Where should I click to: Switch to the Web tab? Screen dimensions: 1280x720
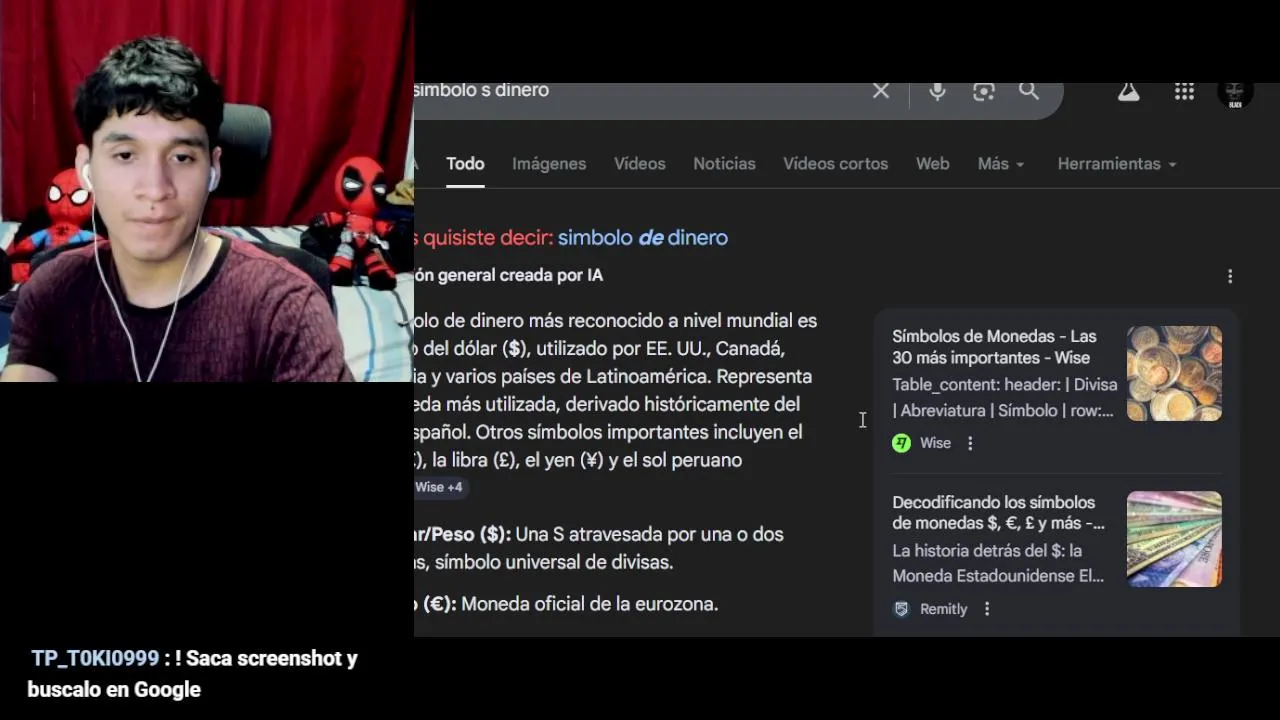click(x=933, y=164)
